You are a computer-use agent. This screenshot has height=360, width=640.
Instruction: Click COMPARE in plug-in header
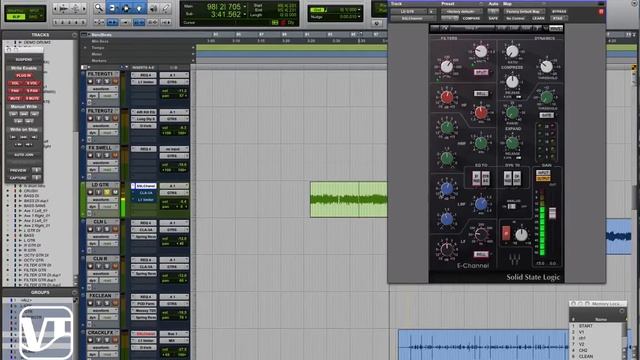471,18
